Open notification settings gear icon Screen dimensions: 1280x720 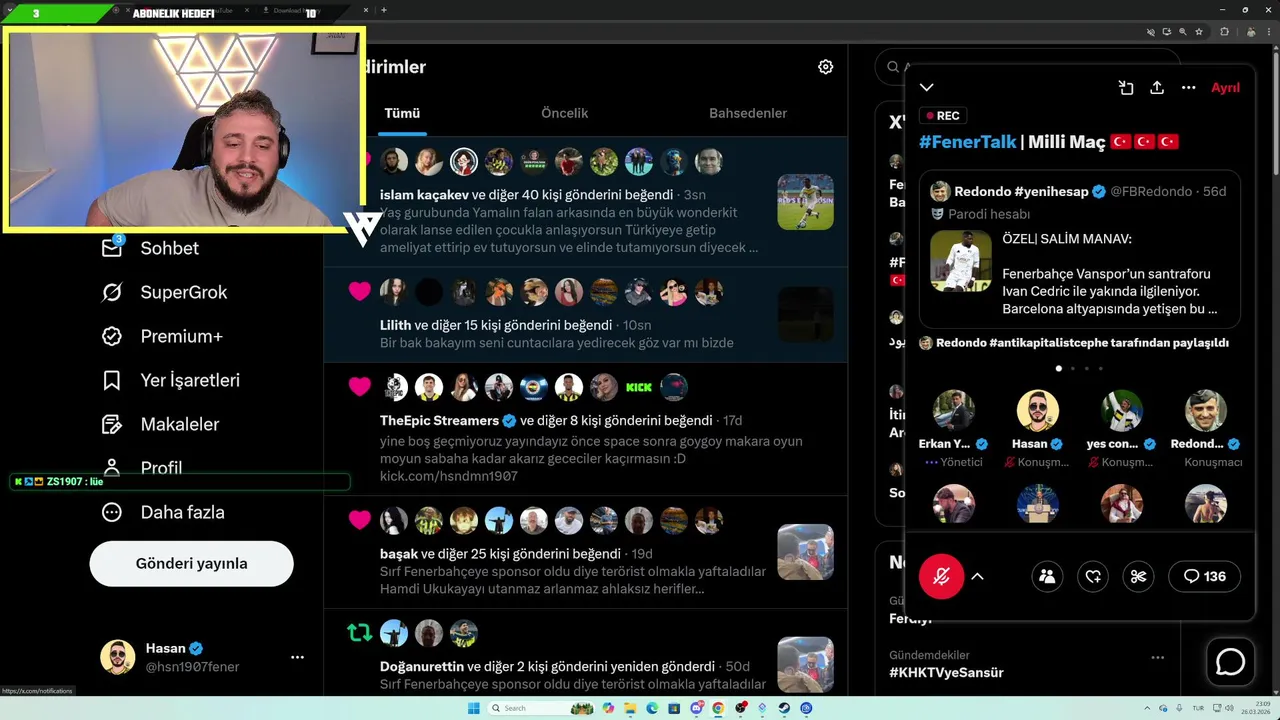(x=825, y=67)
